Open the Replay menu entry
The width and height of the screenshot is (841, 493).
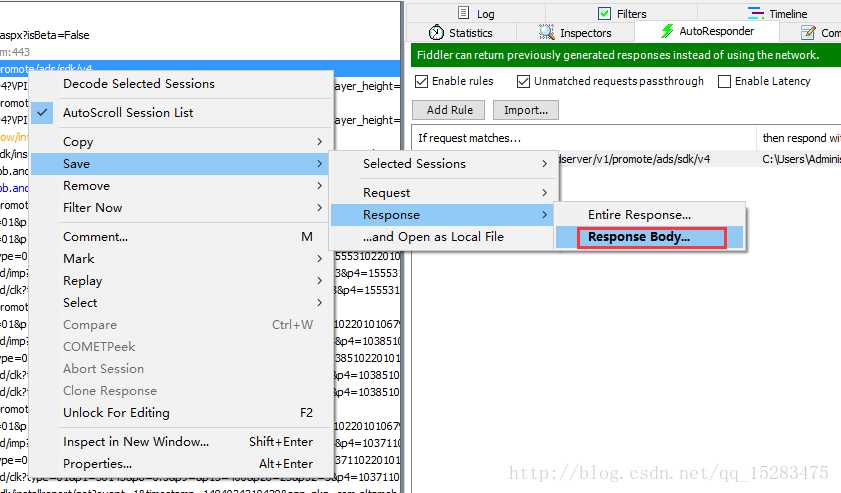(x=181, y=281)
